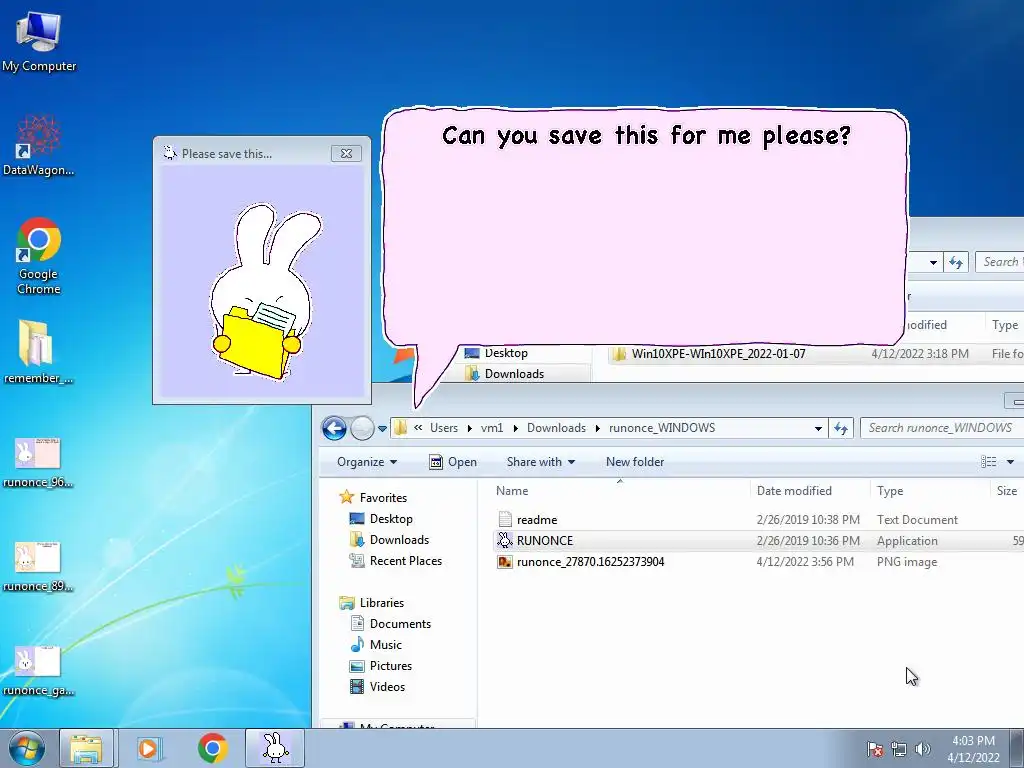This screenshot has width=1024, height=768.
Task: Click vm1 in the address breadcrumb
Action: (492, 428)
